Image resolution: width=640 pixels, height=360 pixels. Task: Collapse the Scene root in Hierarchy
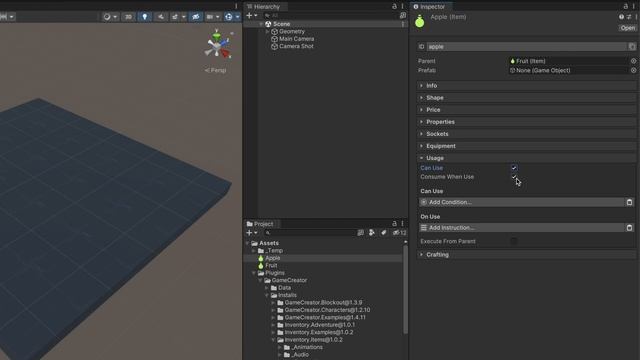point(261,24)
